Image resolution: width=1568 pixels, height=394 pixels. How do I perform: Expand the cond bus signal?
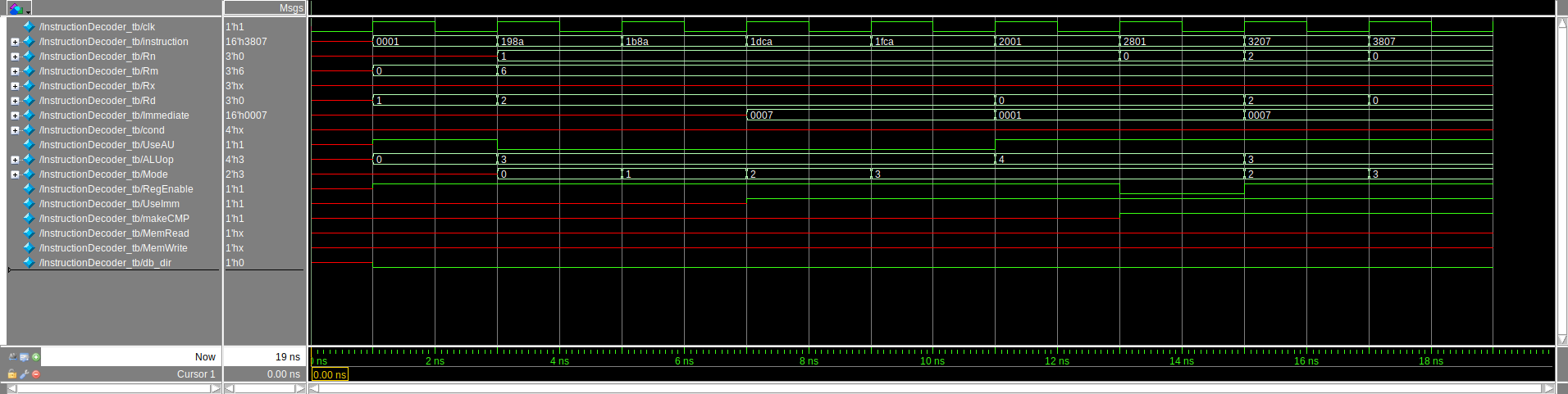tap(15, 130)
